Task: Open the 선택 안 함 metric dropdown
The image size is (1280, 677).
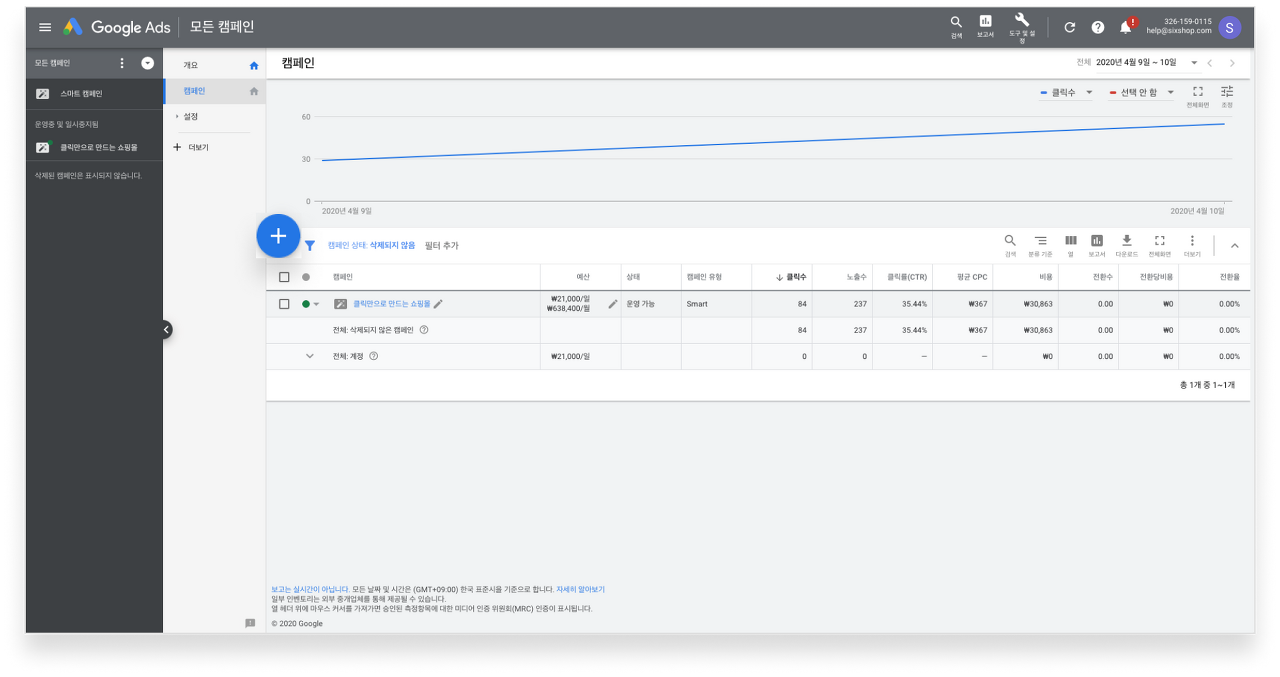Action: pos(1141,93)
